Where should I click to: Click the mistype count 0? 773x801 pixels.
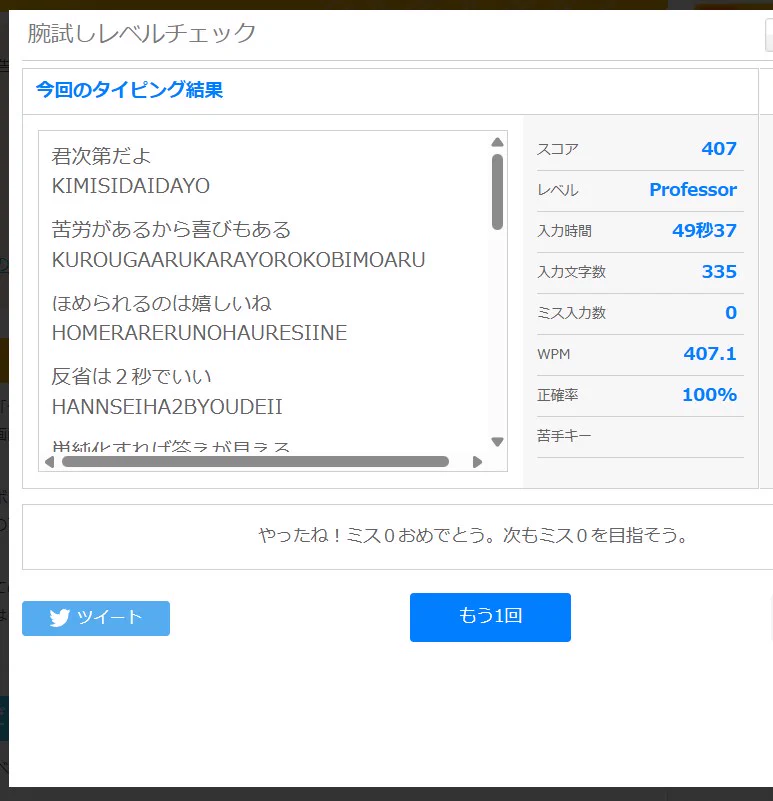[x=731, y=313]
